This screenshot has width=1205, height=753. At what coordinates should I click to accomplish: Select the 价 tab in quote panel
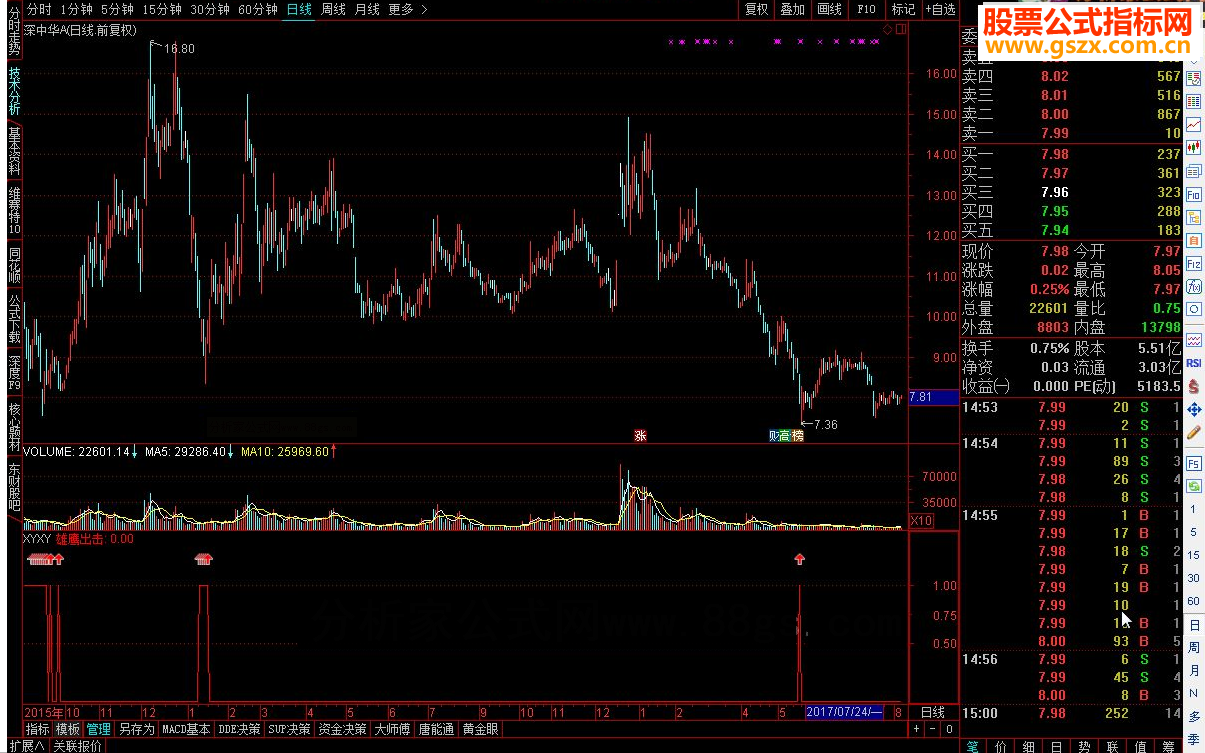tap(1001, 745)
